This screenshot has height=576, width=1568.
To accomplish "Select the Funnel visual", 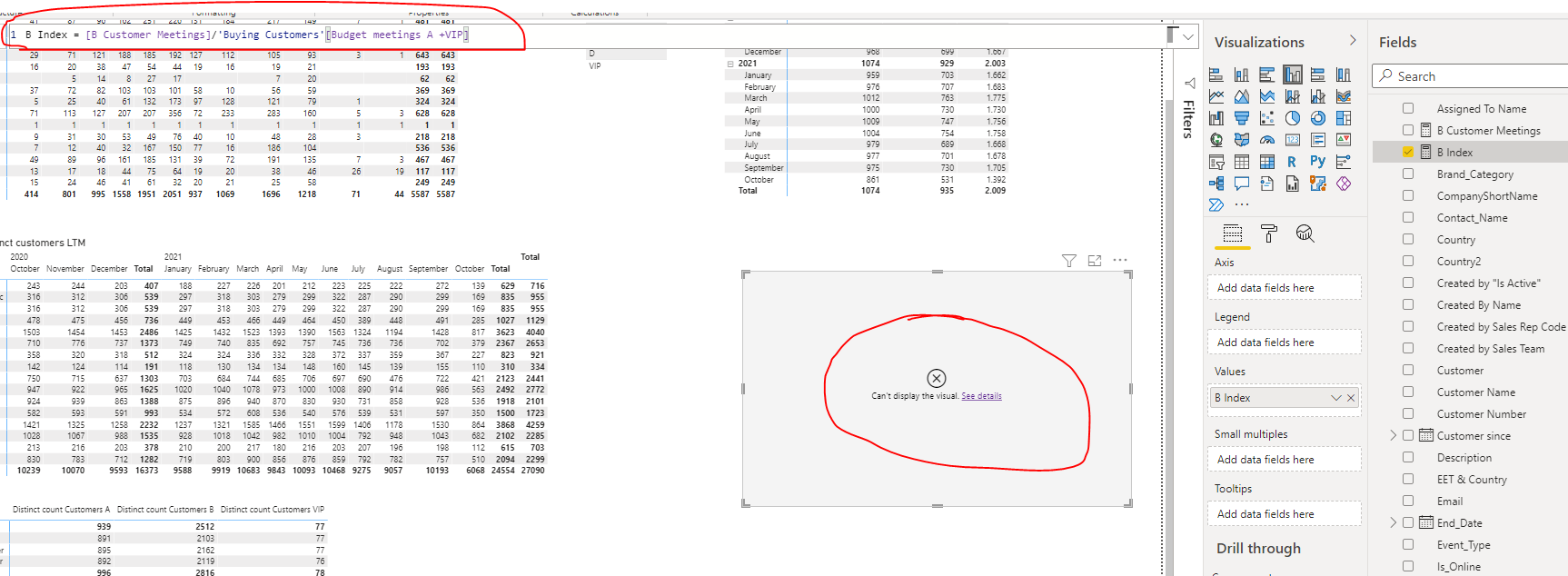I will coord(1242,118).
